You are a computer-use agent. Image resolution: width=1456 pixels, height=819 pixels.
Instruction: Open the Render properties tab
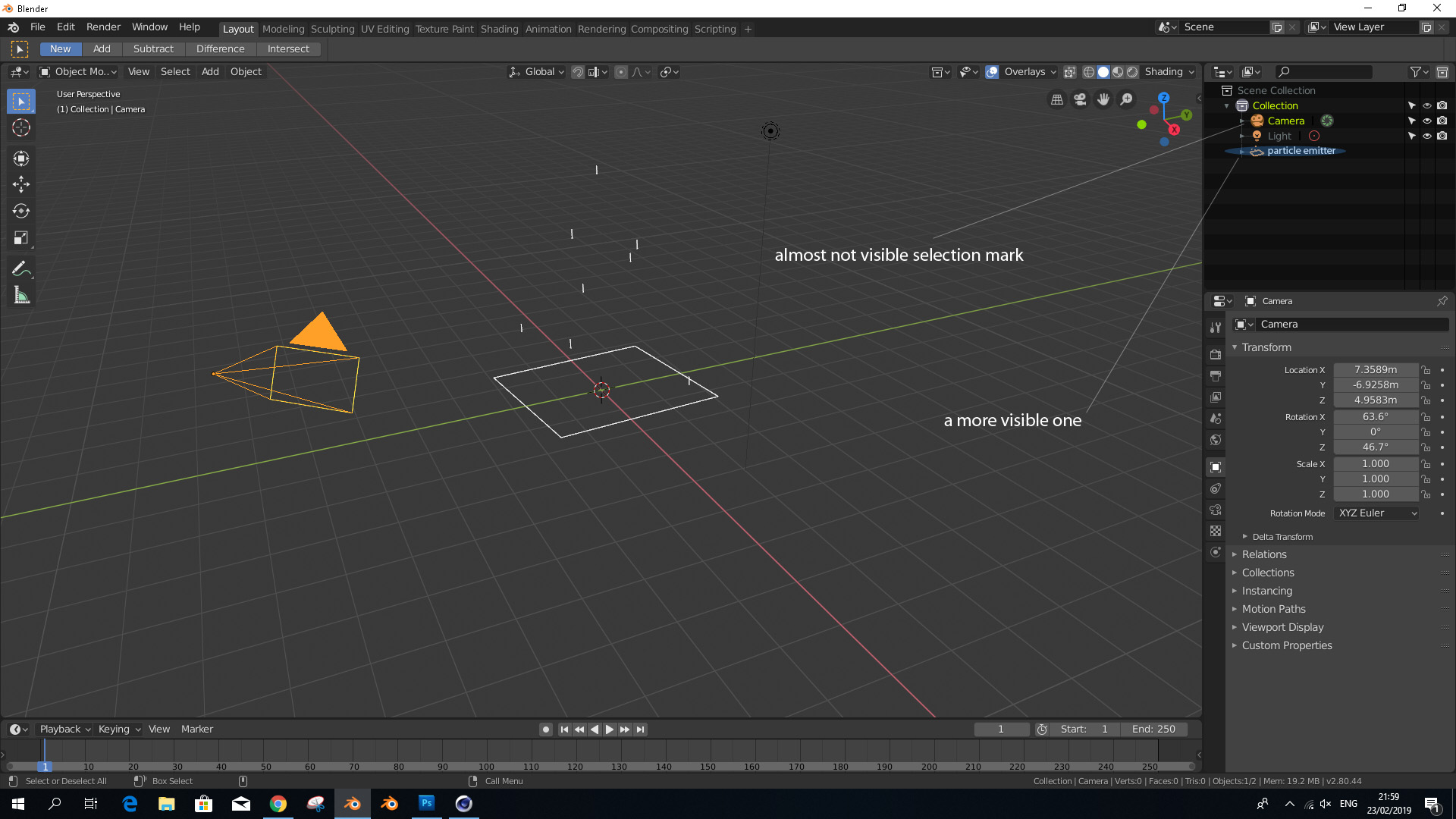[1216, 354]
